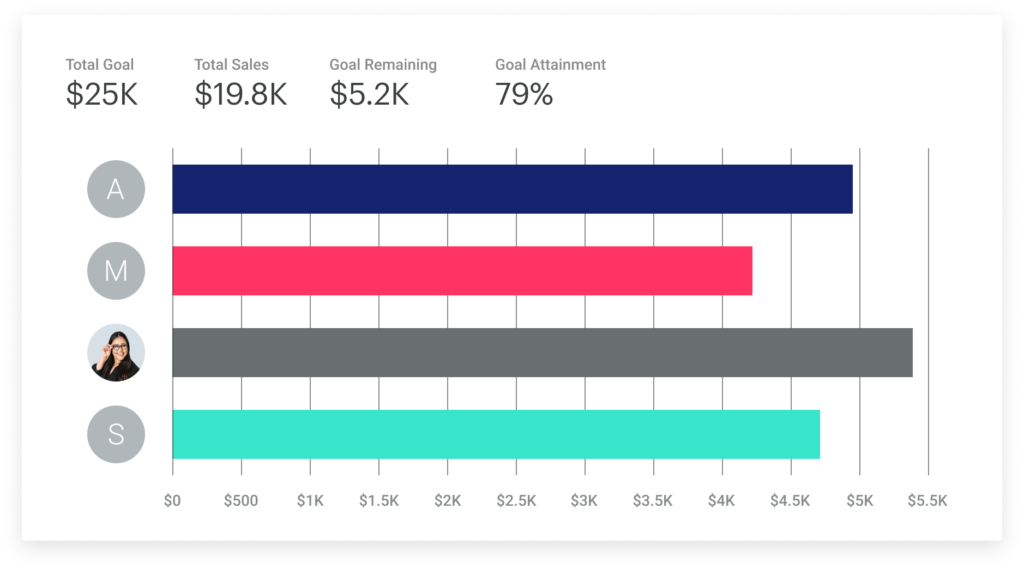Click the turquoise sales bar
Screen dimensions: 1024x569
click(x=496, y=434)
